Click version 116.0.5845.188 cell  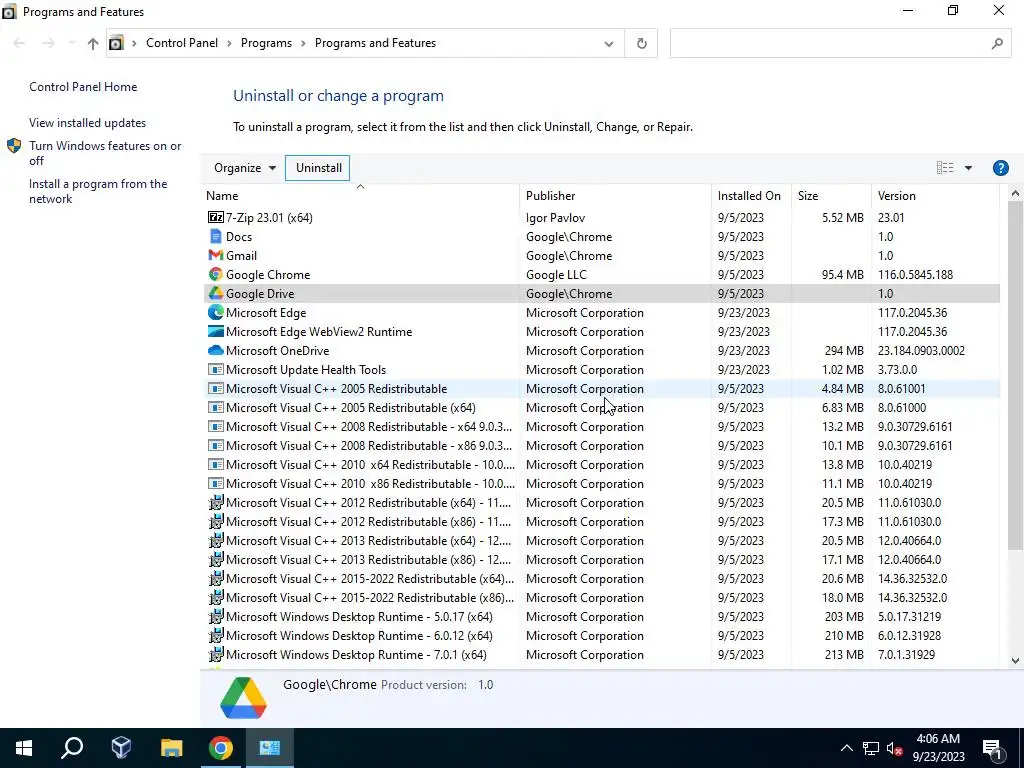pyautogui.click(x=915, y=274)
